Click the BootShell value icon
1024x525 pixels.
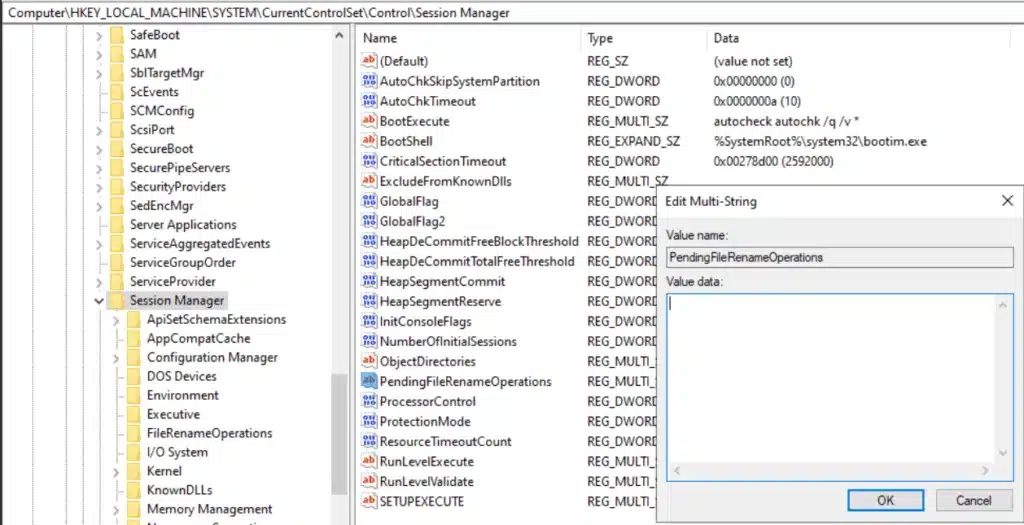click(368, 141)
